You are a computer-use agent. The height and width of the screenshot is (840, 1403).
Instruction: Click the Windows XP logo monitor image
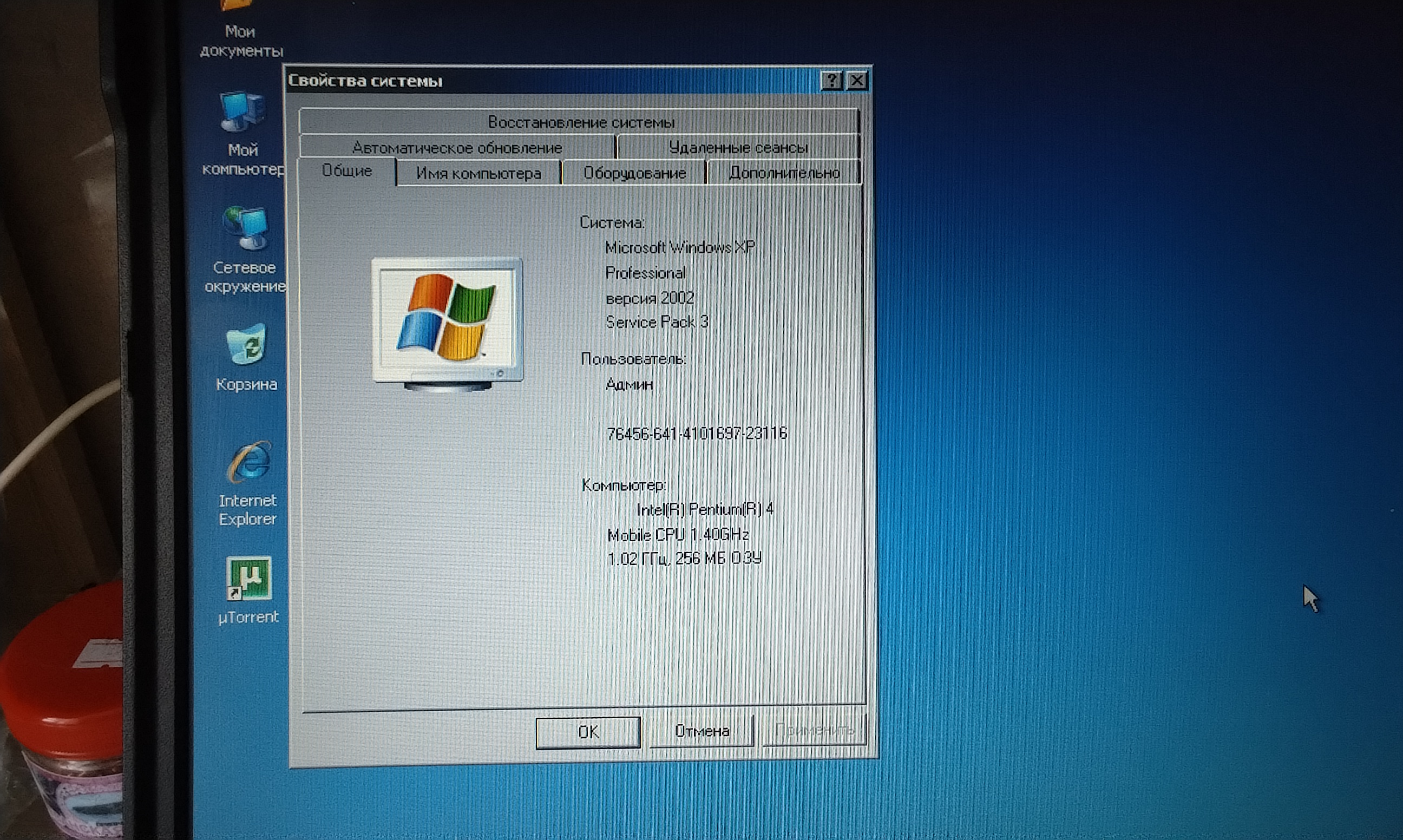click(447, 324)
